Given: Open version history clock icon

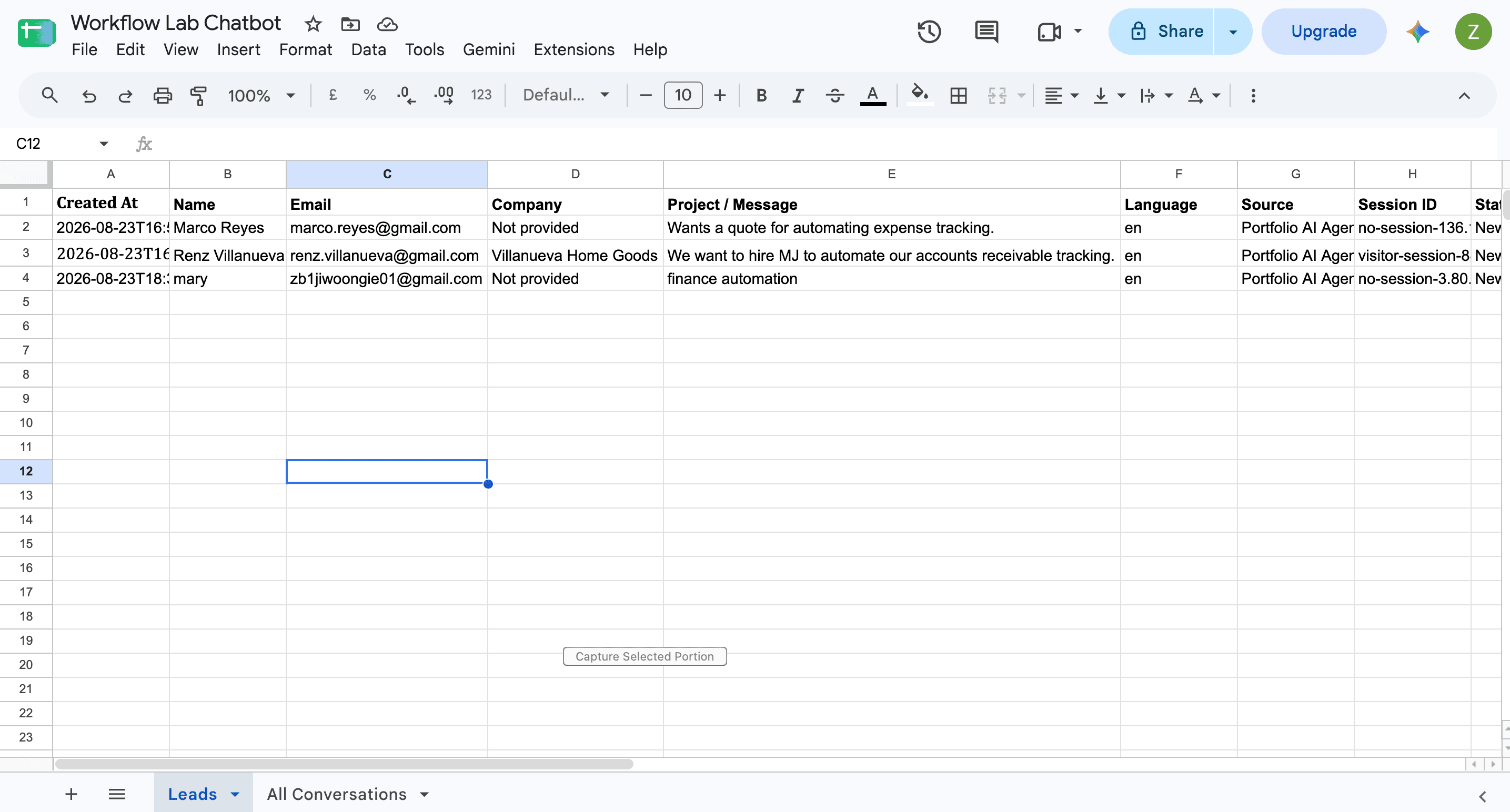Looking at the screenshot, I should pos(929,31).
